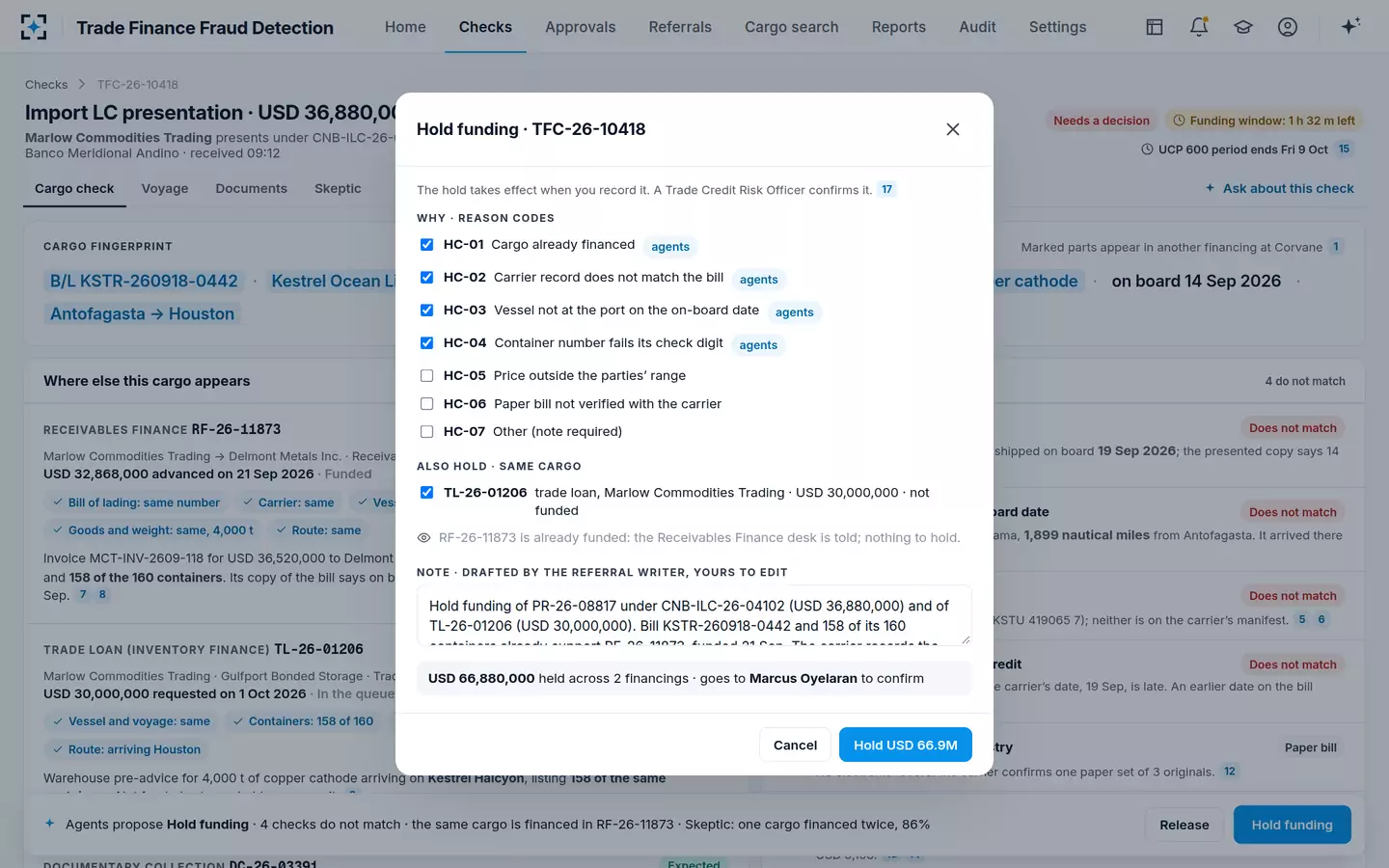Viewport: 1389px width, 868px height.
Task: Uncheck HC-03 Vessel not at the port
Action: click(426, 311)
